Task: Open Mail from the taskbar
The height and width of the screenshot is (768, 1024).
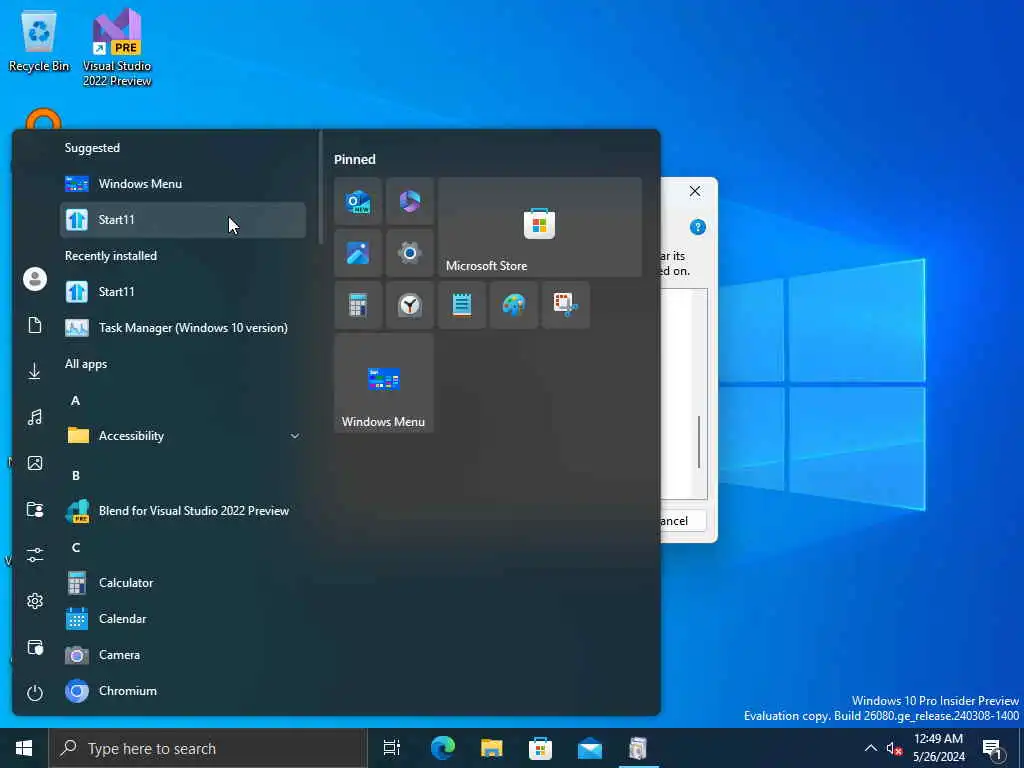Action: pos(590,748)
